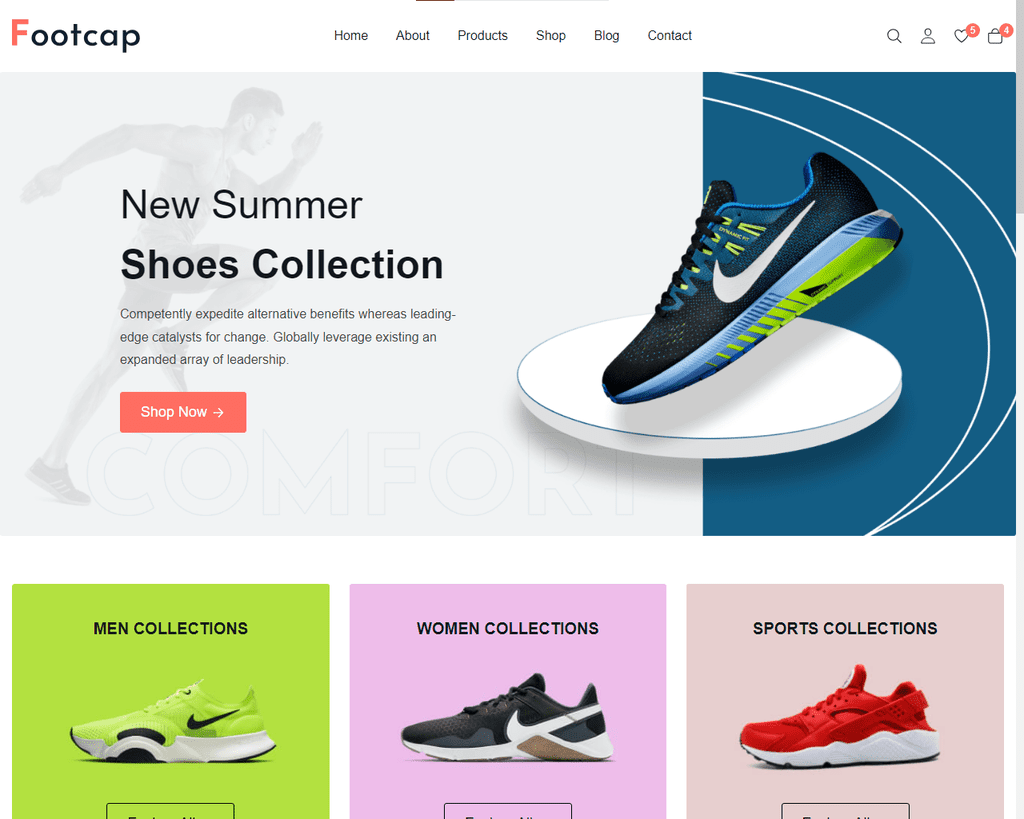Click the cart badge showing 4
Screen dimensions: 1024x819
tap(1006, 30)
